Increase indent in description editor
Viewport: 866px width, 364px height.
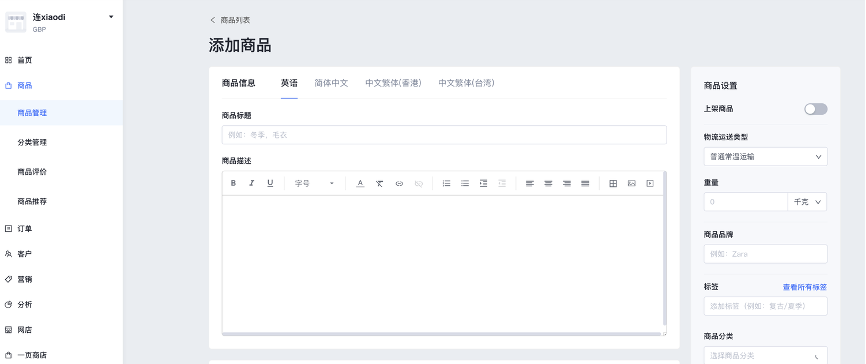pyautogui.click(x=483, y=183)
